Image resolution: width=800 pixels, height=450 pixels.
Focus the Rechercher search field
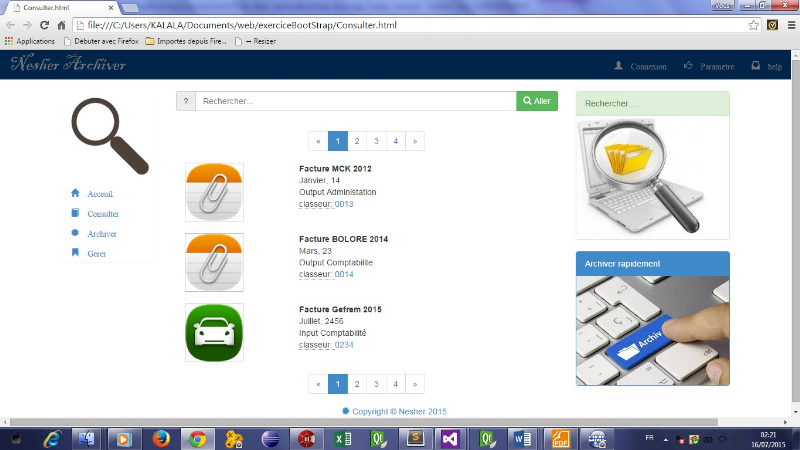pos(356,101)
